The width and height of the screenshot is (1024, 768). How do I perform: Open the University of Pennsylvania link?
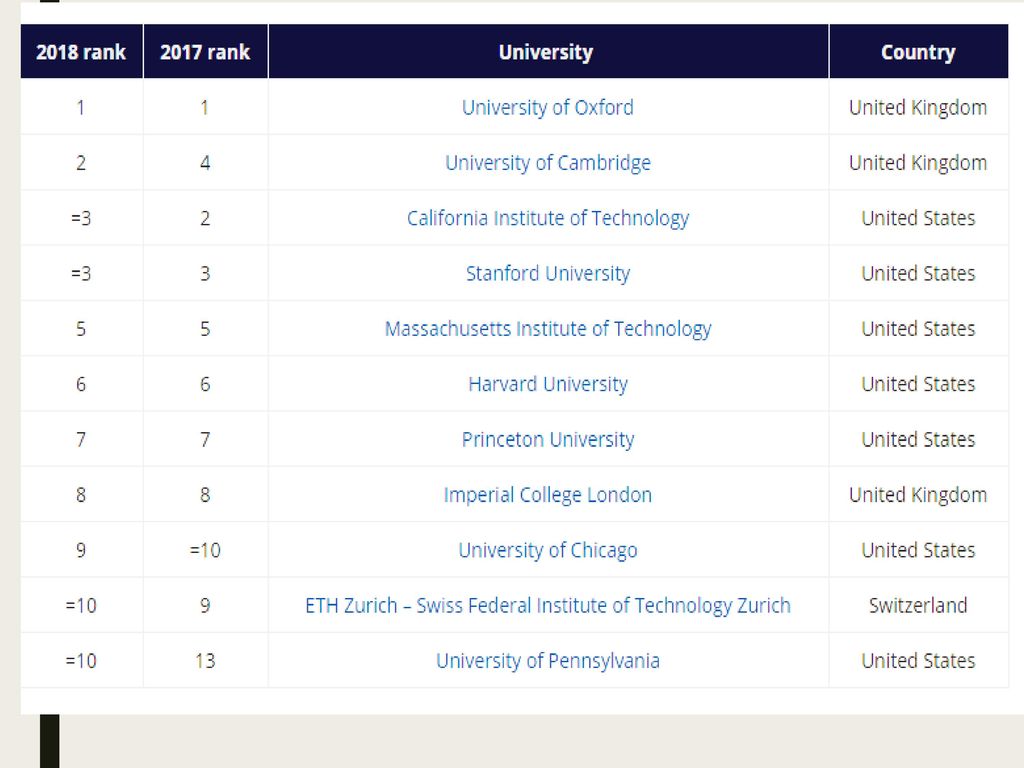tap(547, 661)
